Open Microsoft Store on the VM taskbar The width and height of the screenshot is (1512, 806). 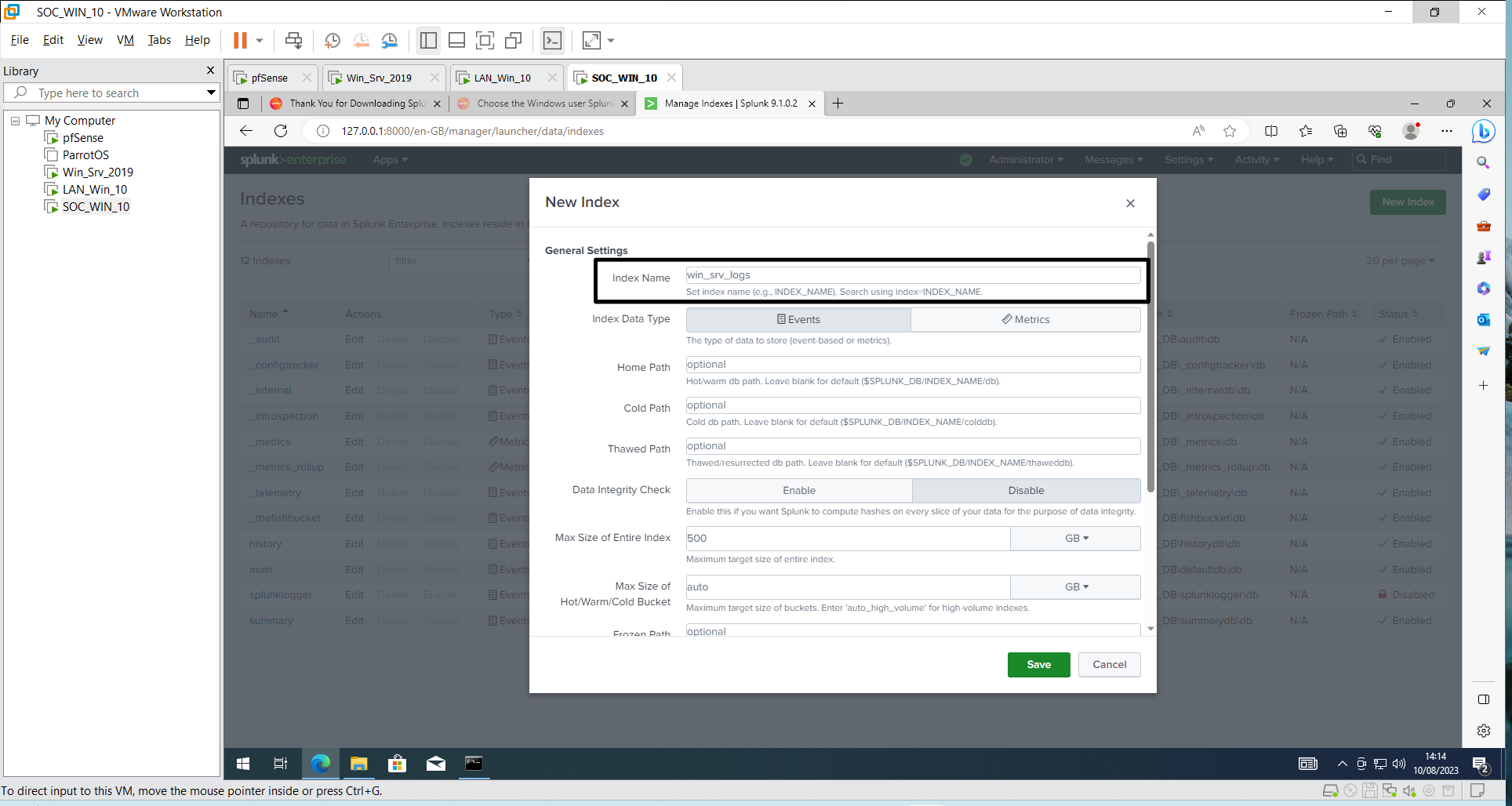pyautogui.click(x=398, y=763)
